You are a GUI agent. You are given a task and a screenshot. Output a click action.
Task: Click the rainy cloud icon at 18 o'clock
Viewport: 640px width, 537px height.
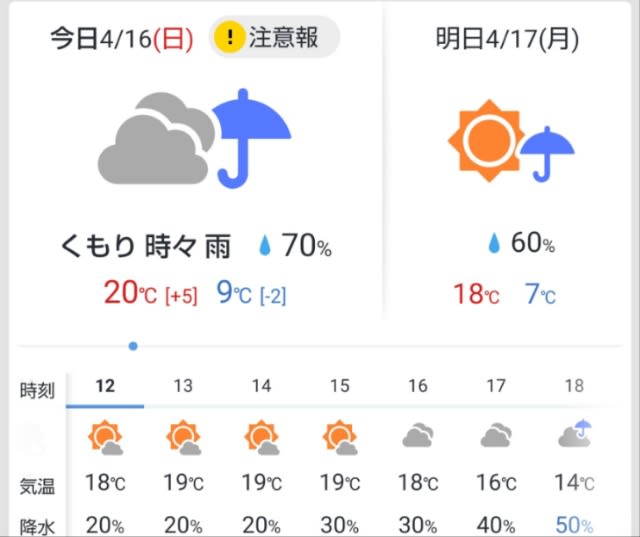click(x=575, y=433)
